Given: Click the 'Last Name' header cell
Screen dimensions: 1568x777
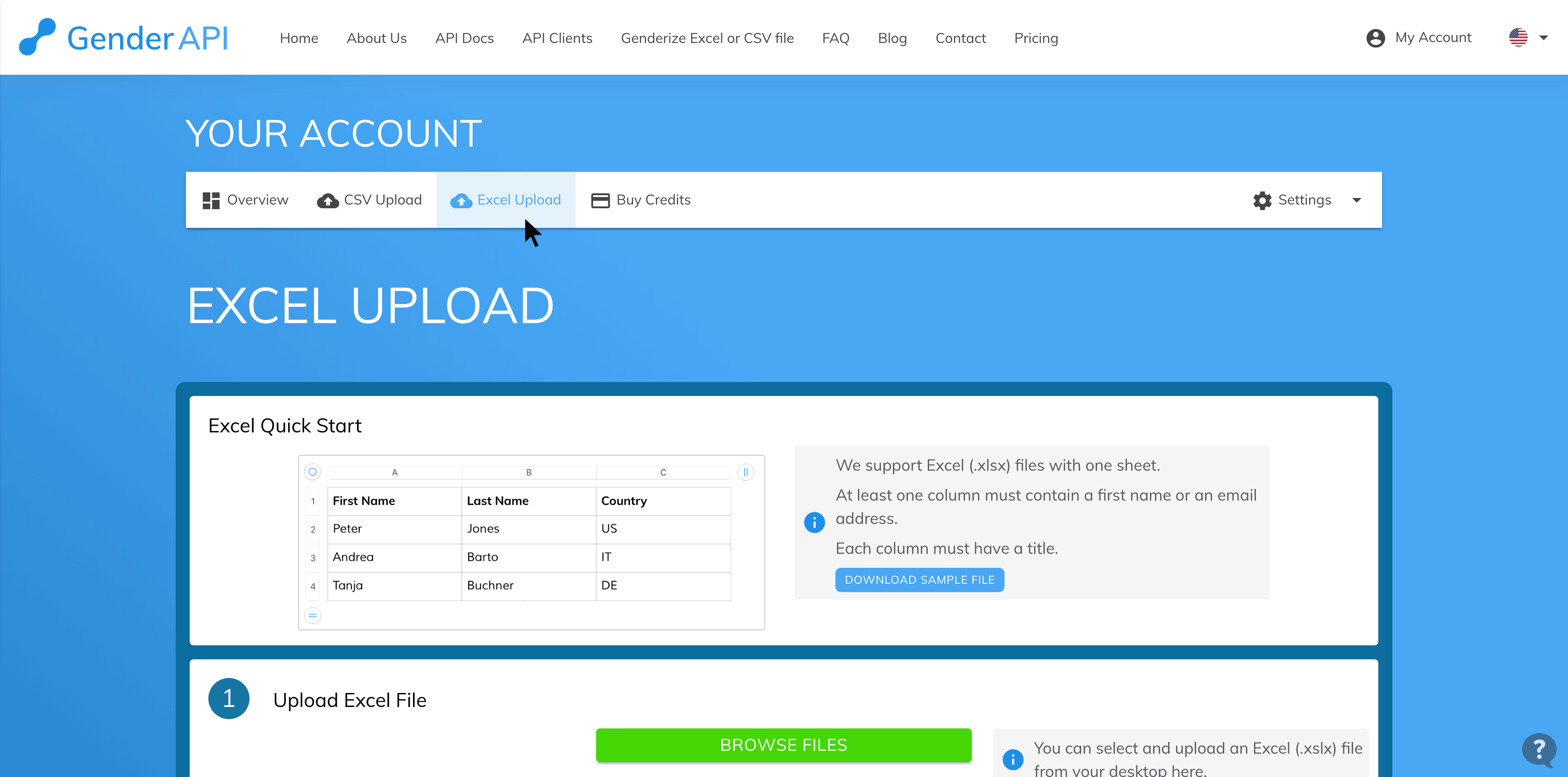Looking at the screenshot, I should [x=529, y=501].
